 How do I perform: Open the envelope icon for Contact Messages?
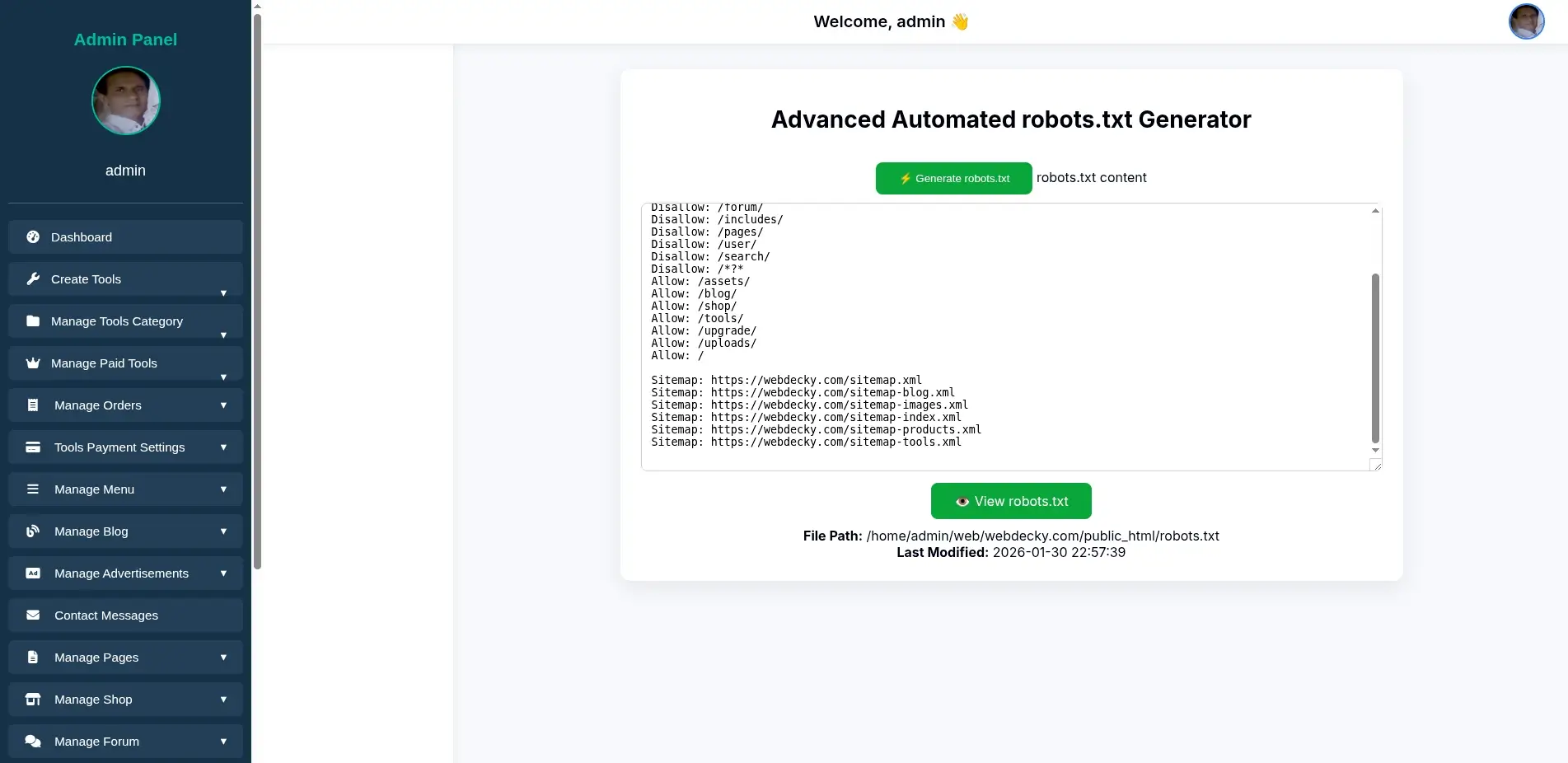point(33,615)
